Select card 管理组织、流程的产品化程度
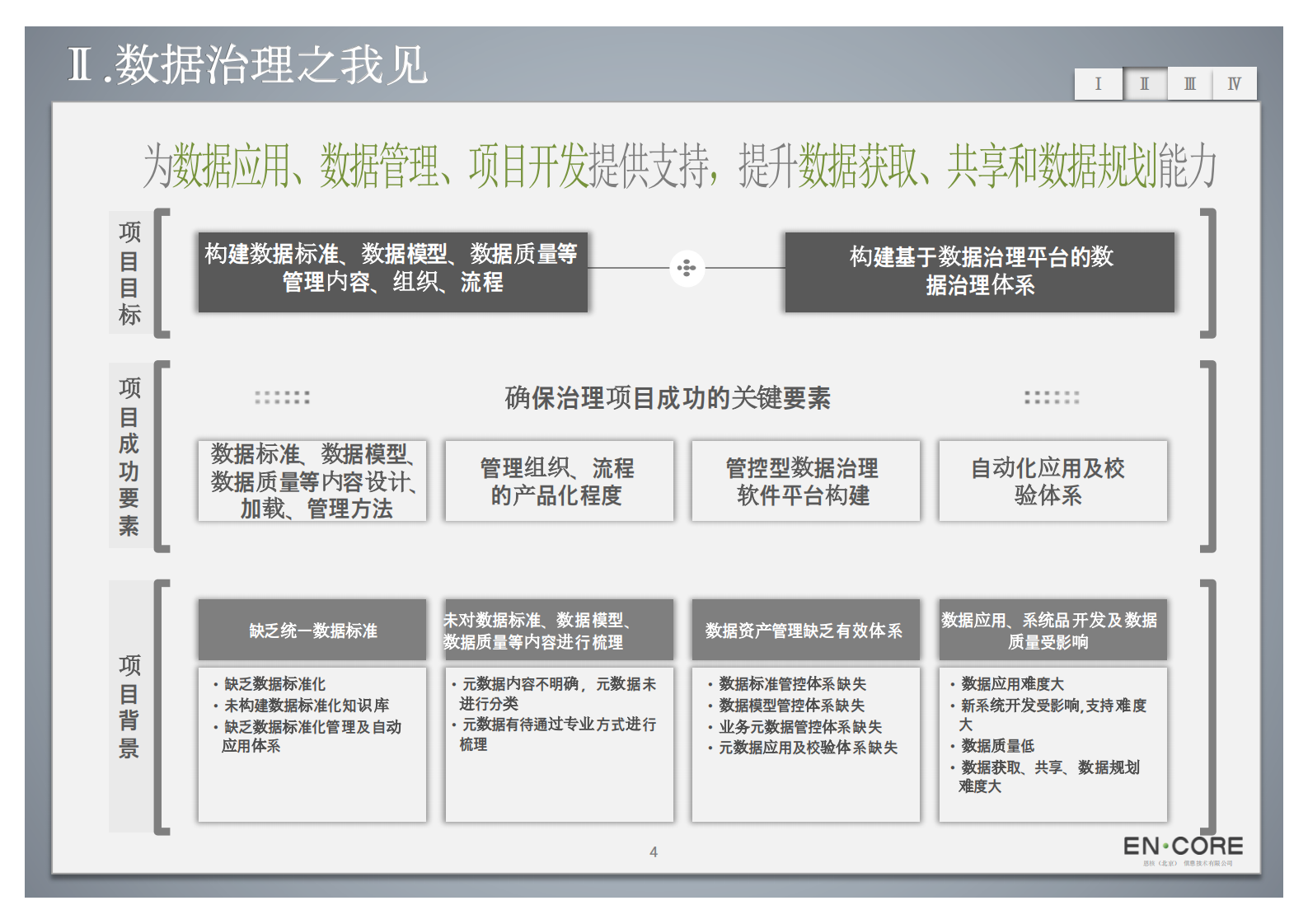This screenshot has height=924, width=1308. tap(559, 481)
